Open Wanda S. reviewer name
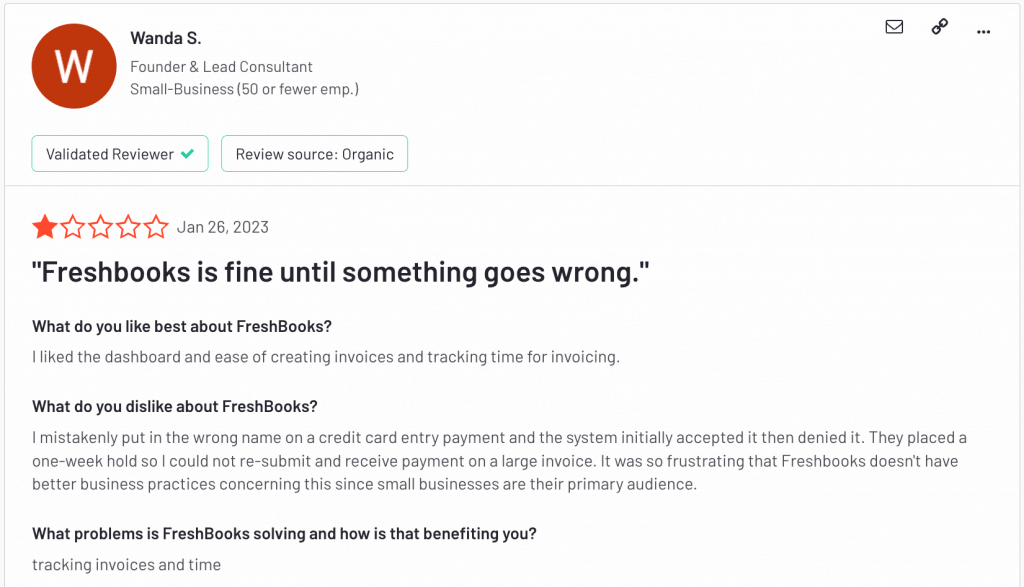Image resolution: width=1024 pixels, height=587 pixels. 166,38
